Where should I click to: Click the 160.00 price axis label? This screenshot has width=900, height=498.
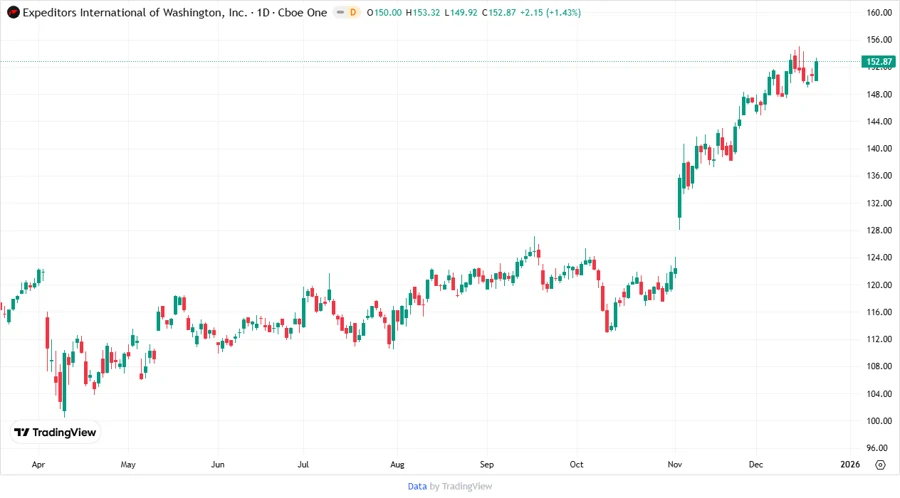[x=879, y=13]
